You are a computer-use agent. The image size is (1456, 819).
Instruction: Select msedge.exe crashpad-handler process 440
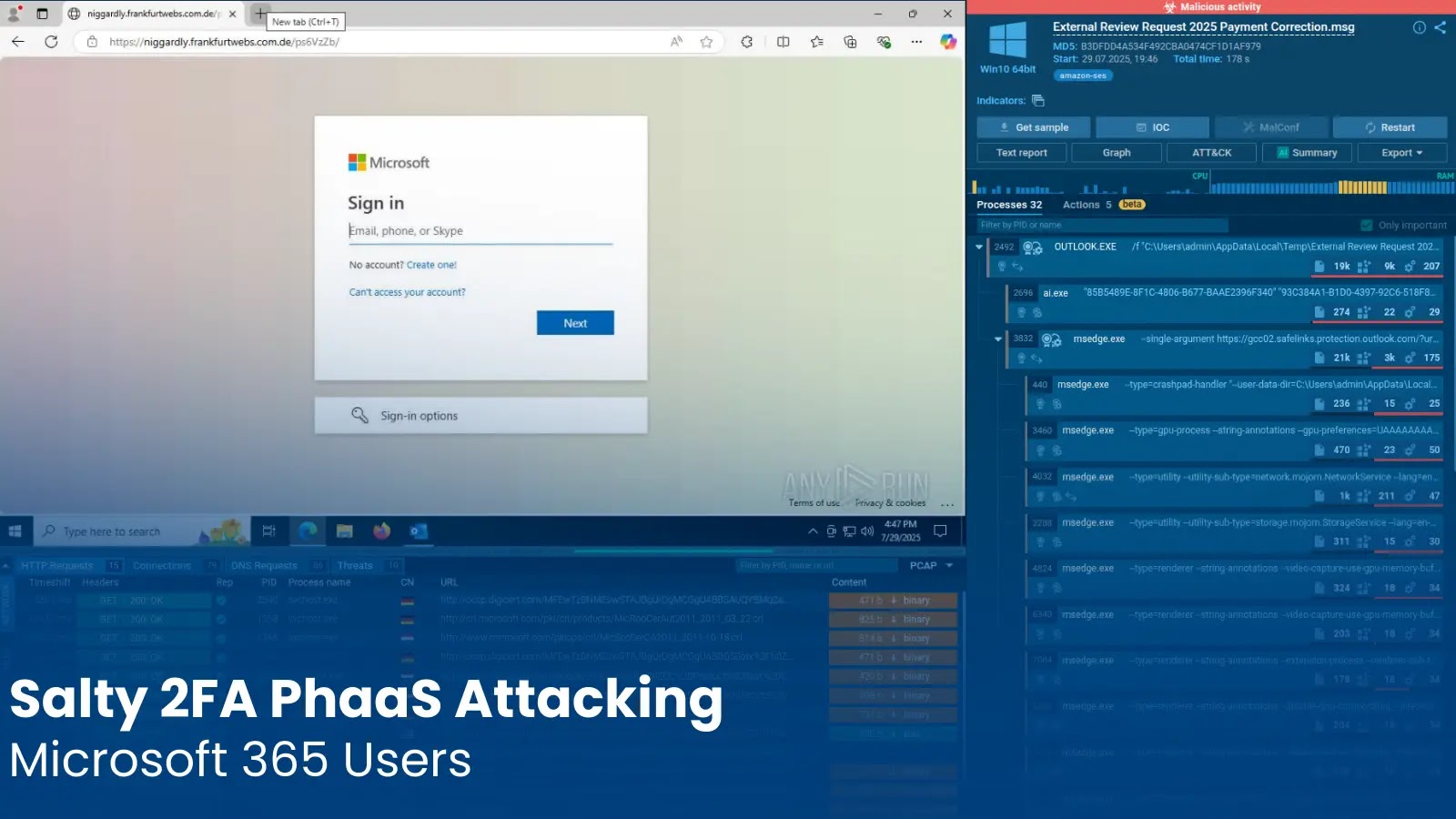click(1235, 394)
